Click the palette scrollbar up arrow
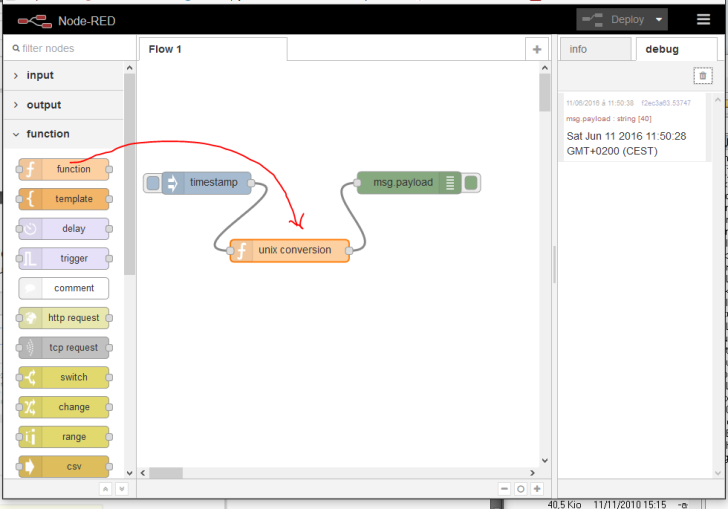 click(x=130, y=68)
